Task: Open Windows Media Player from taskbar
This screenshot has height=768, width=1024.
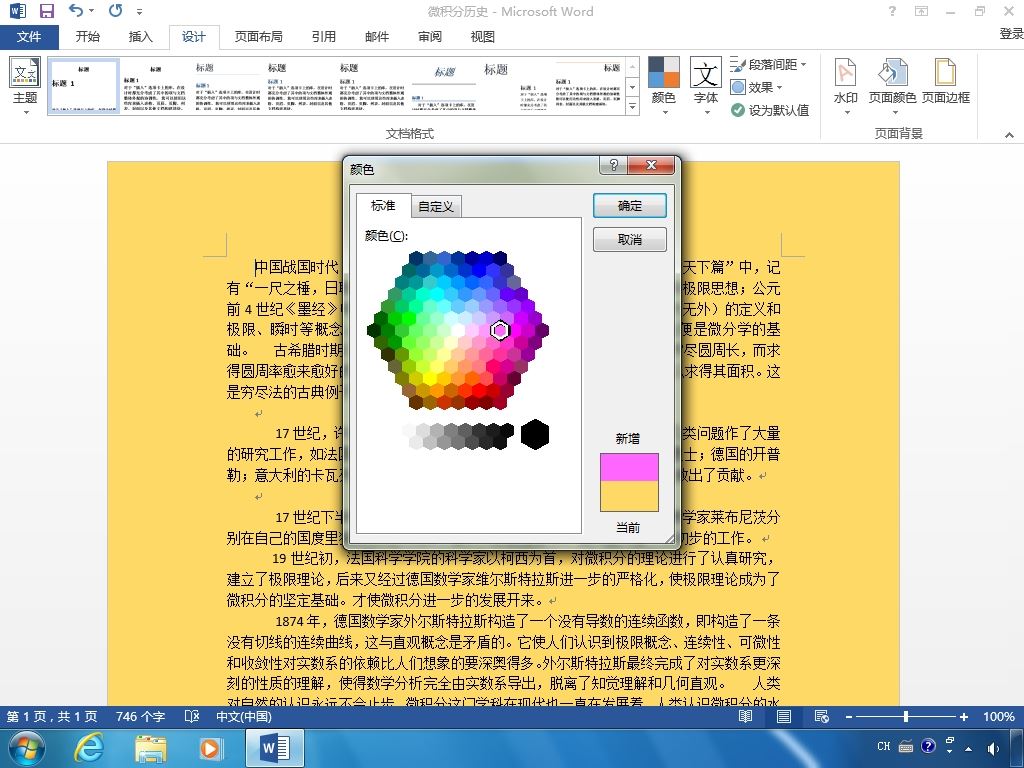Action: pos(210,748)
